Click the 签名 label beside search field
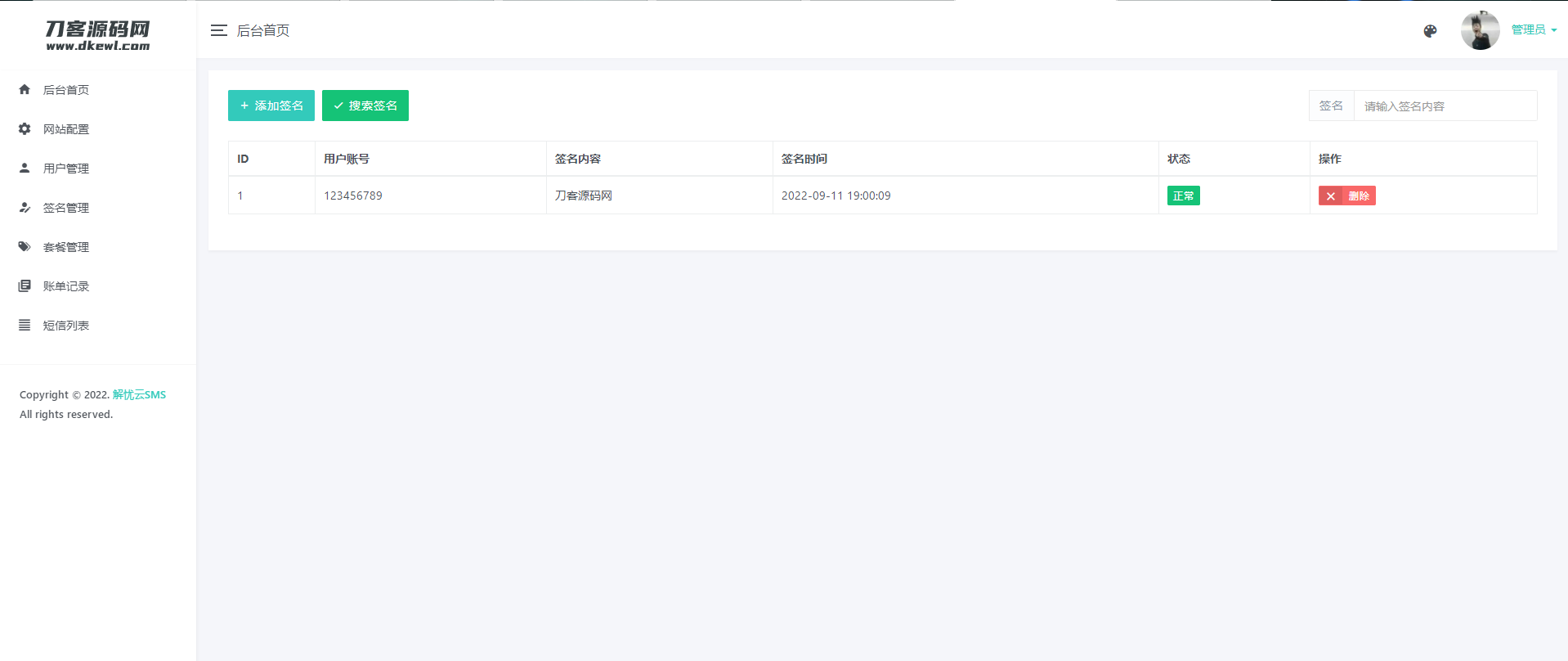The image size is (1568, 661). click(1331, 106)
